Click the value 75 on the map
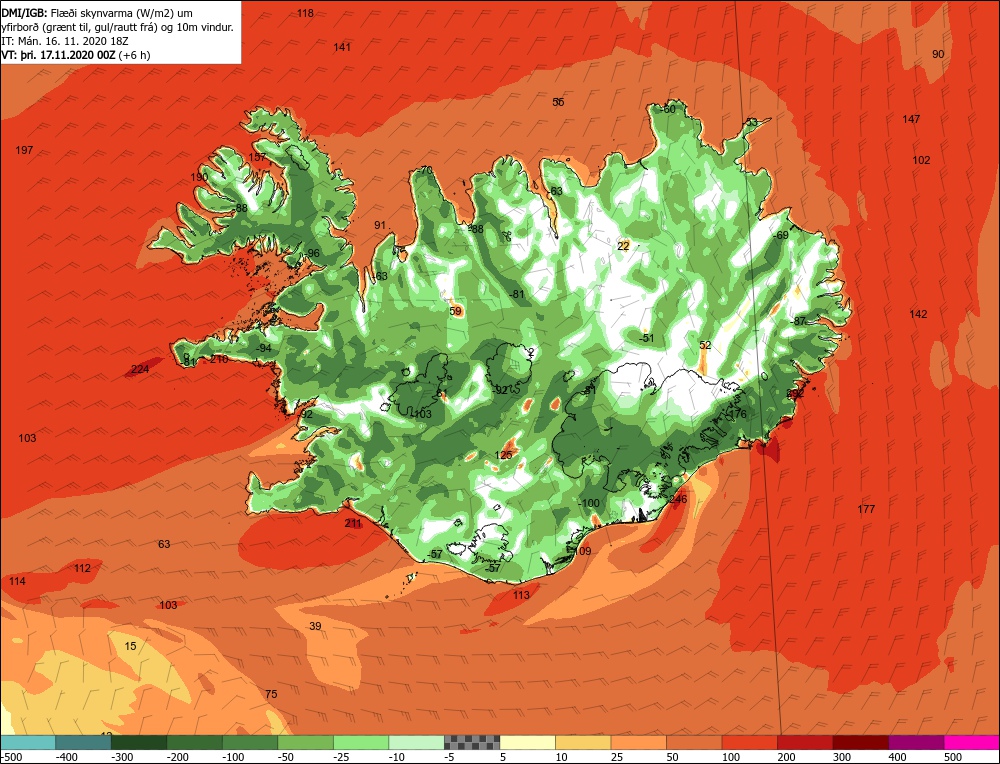Image resolution: width=1000 pixels, height=764 pixels. click(271, 694)
